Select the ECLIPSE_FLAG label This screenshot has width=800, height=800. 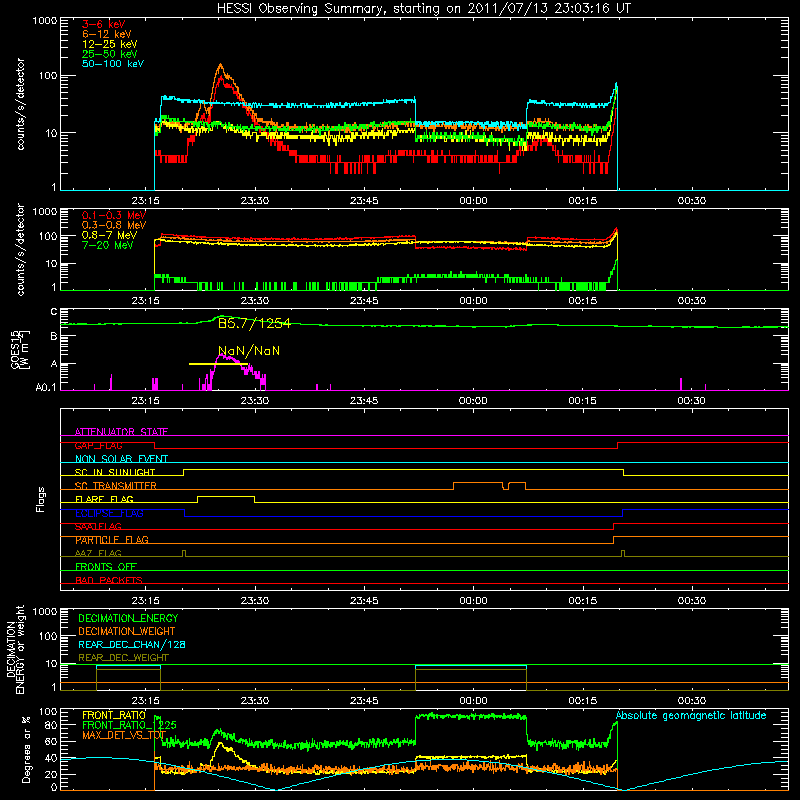point(109,513)
